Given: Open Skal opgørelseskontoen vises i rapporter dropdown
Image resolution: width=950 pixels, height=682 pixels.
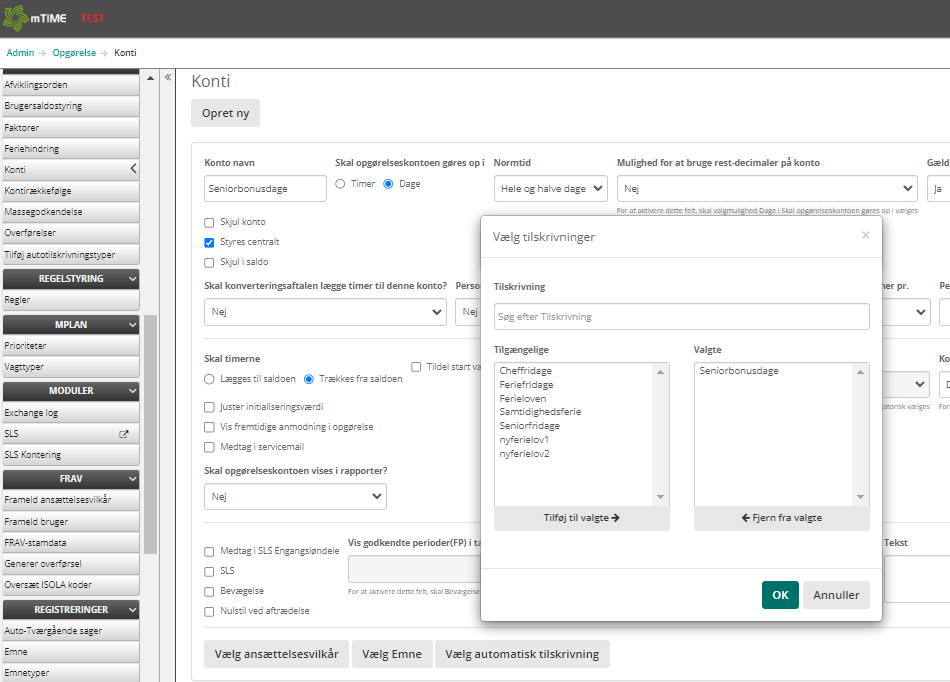Looking at the screenshot, I should pos(295,496).
